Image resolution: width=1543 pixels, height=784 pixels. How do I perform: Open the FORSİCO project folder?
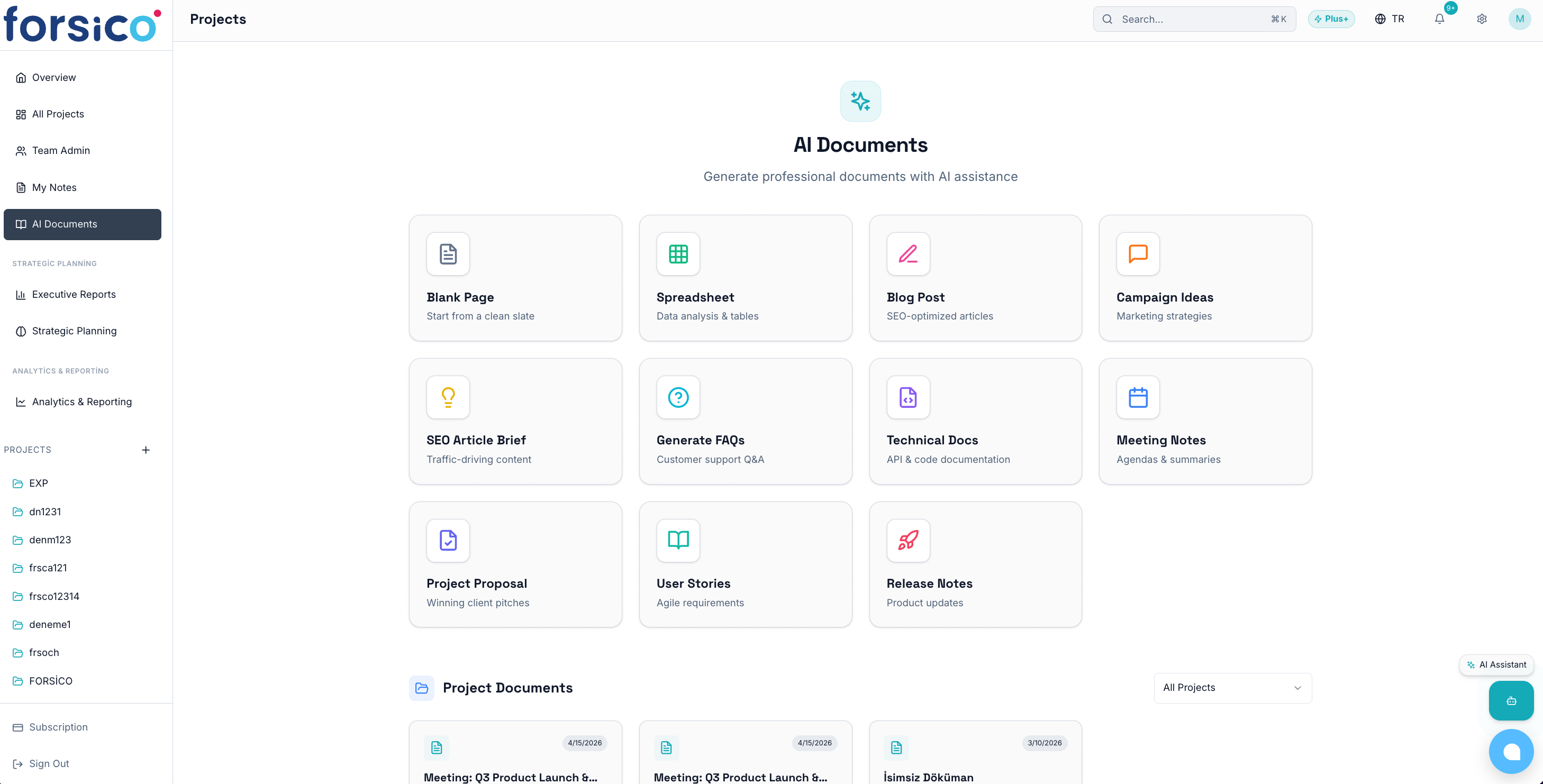50,681
